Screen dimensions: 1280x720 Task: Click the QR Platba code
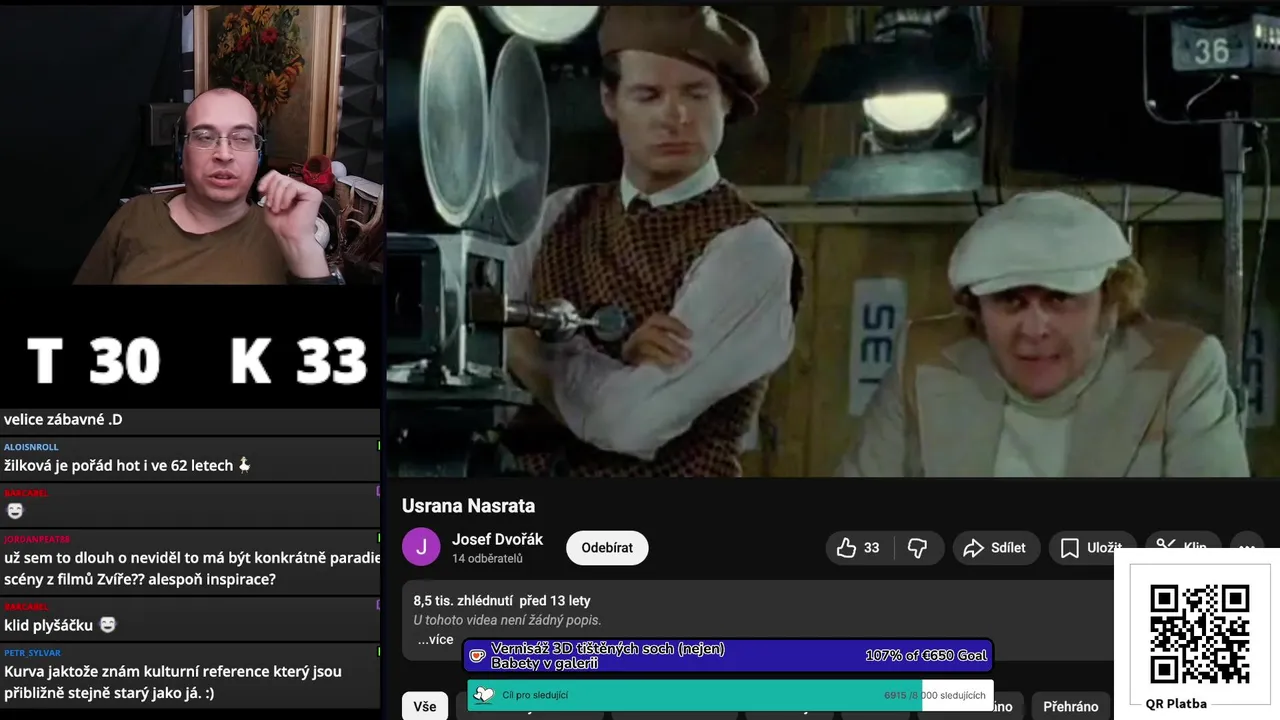point(1199,634)
